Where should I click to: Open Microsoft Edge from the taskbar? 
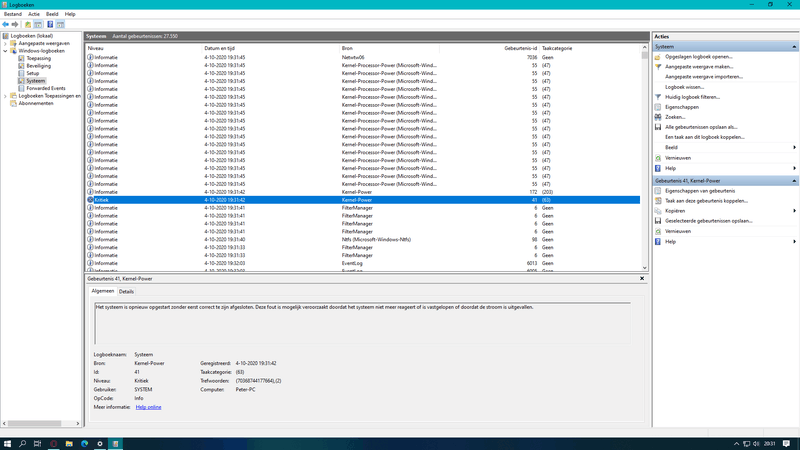(85, 444)
